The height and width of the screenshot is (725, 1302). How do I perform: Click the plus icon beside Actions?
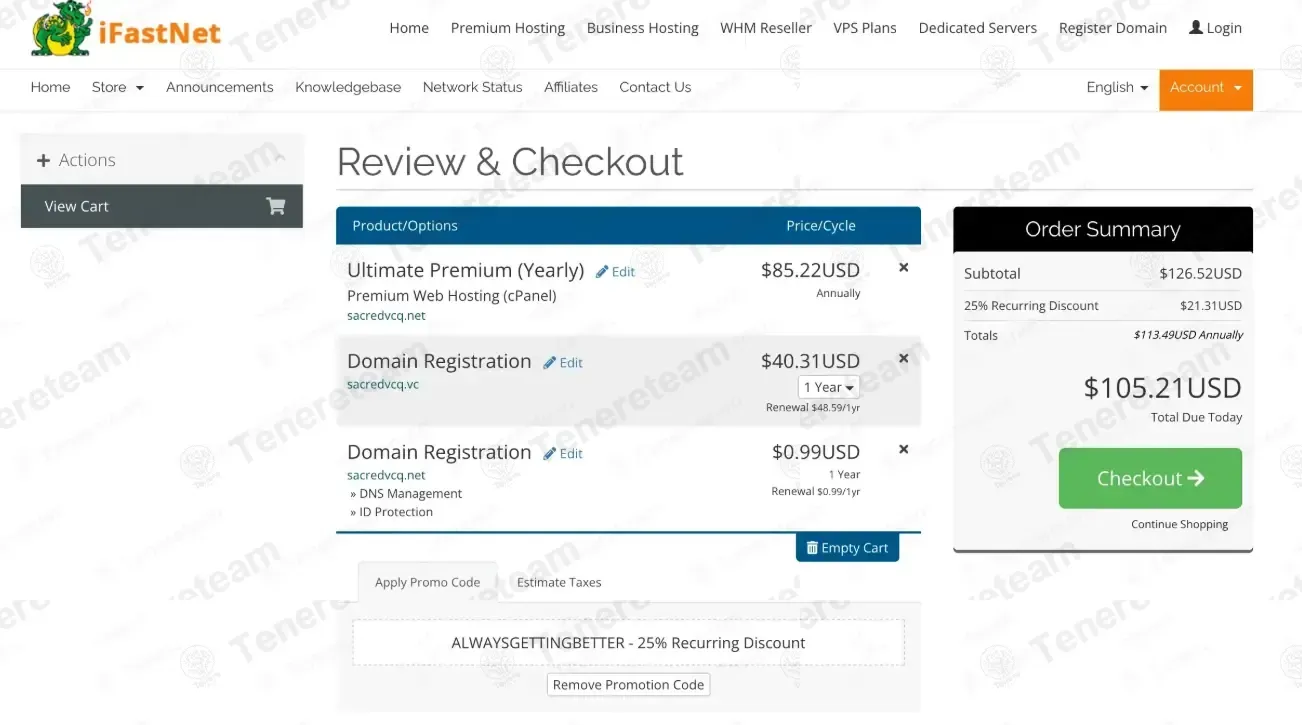coord(43,160)
